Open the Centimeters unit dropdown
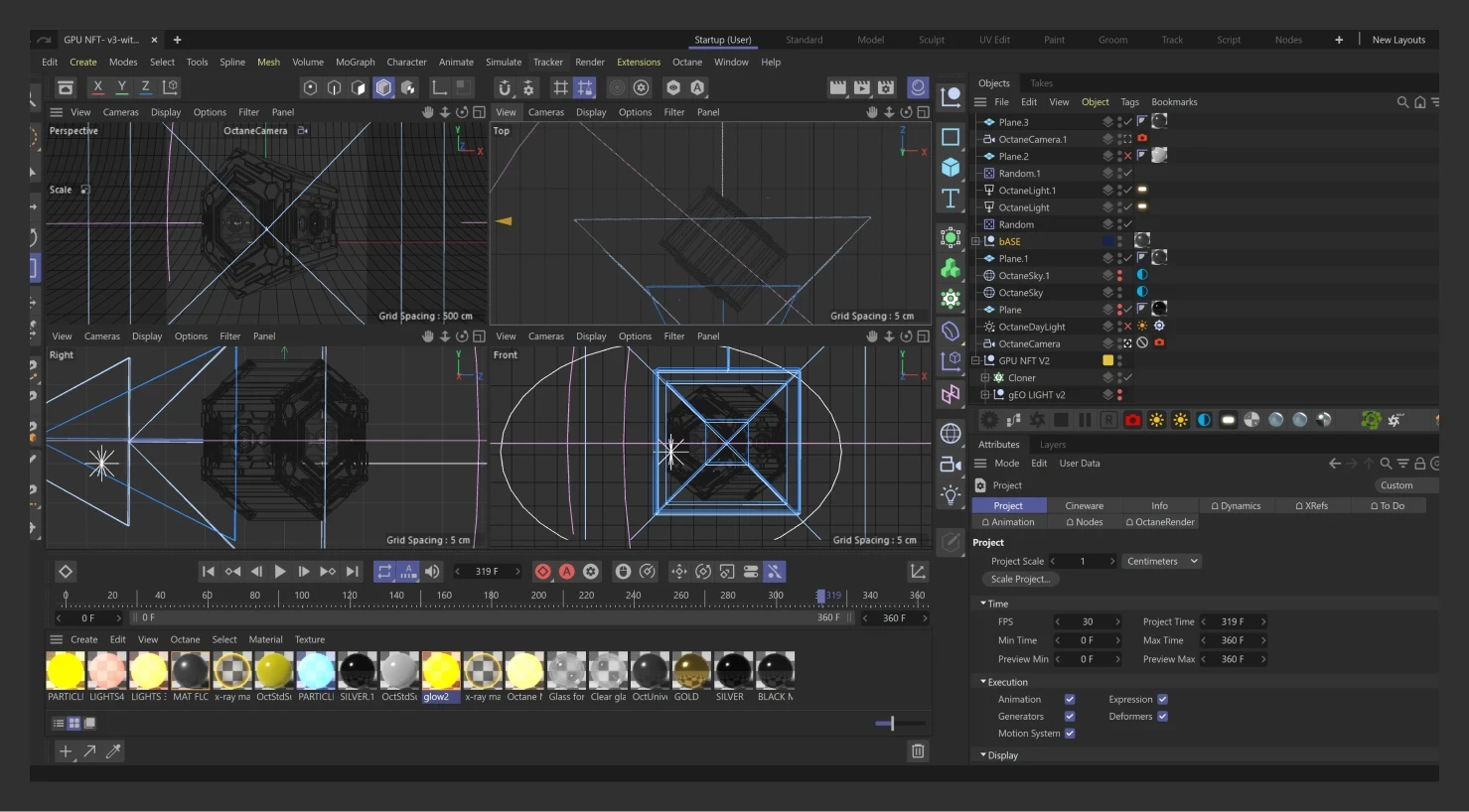This screenshot has height=812, width=1469. [1161, 562]
